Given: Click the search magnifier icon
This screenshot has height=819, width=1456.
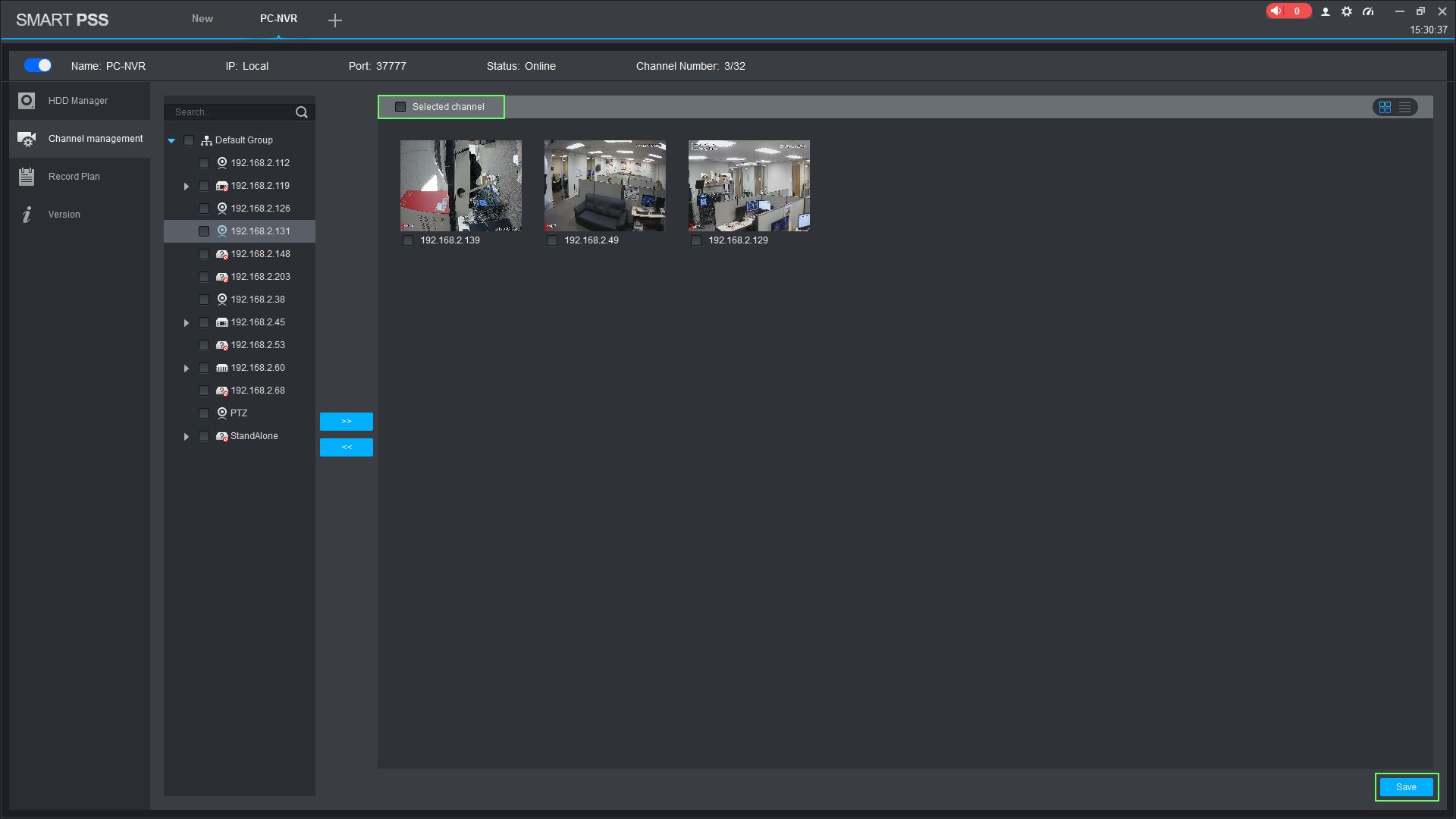Looking at the screenshot, I should tap(302, 112).
